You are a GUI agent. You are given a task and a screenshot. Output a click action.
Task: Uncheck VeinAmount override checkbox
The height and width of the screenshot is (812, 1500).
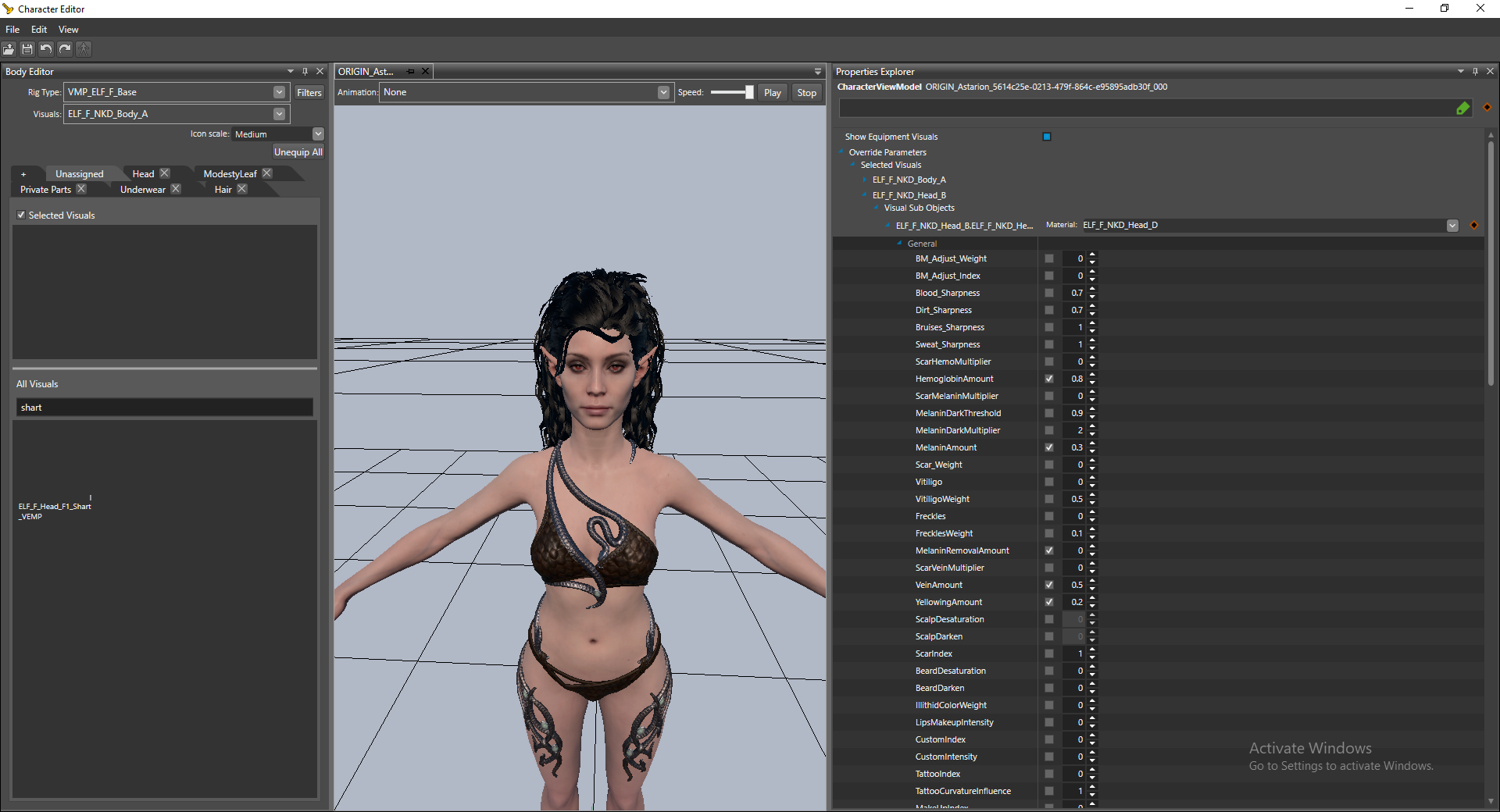pos(1049,585)
